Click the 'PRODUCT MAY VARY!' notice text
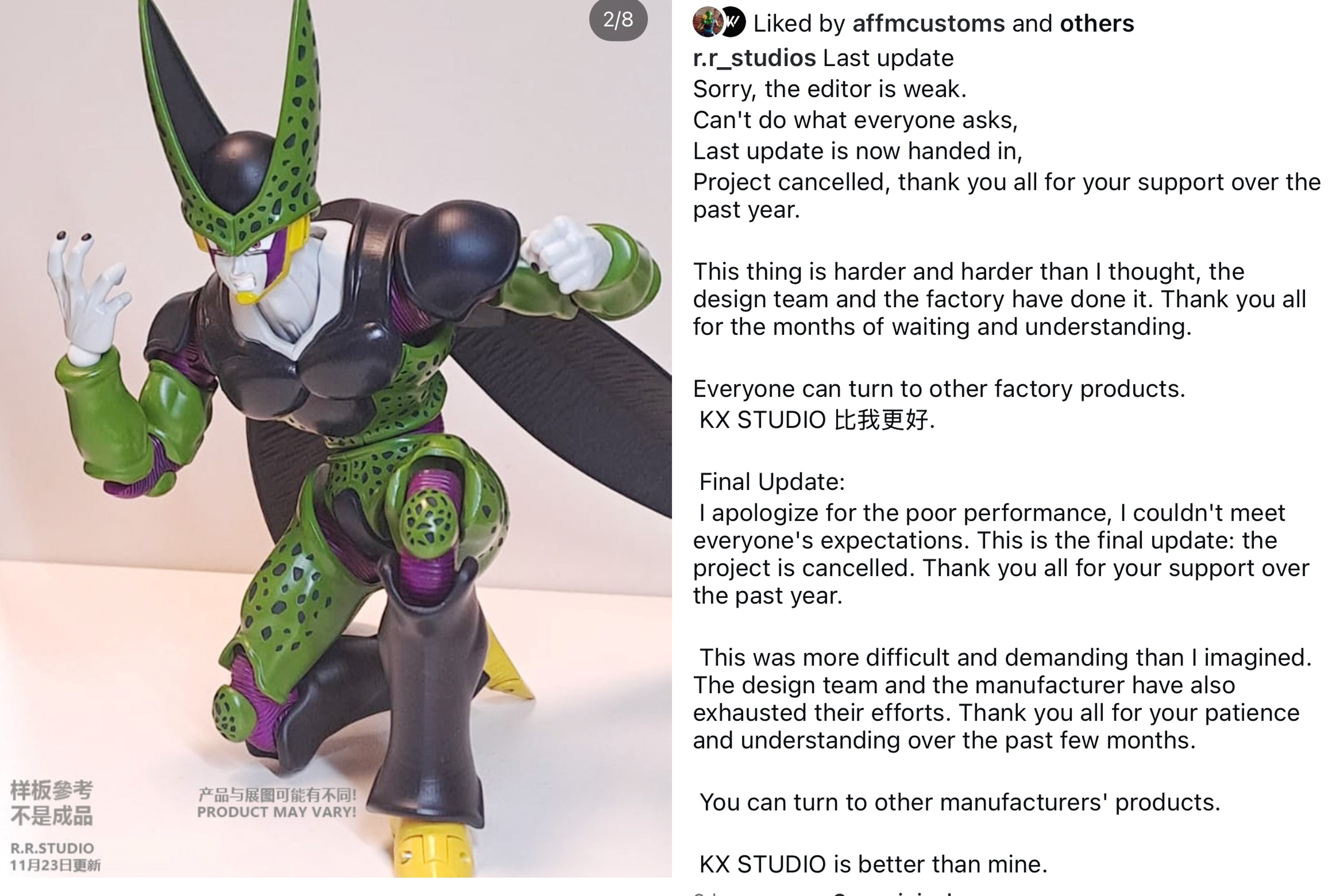Image resolution: width=1344 pixels, height=896 pixels. [x=277, y=812]
